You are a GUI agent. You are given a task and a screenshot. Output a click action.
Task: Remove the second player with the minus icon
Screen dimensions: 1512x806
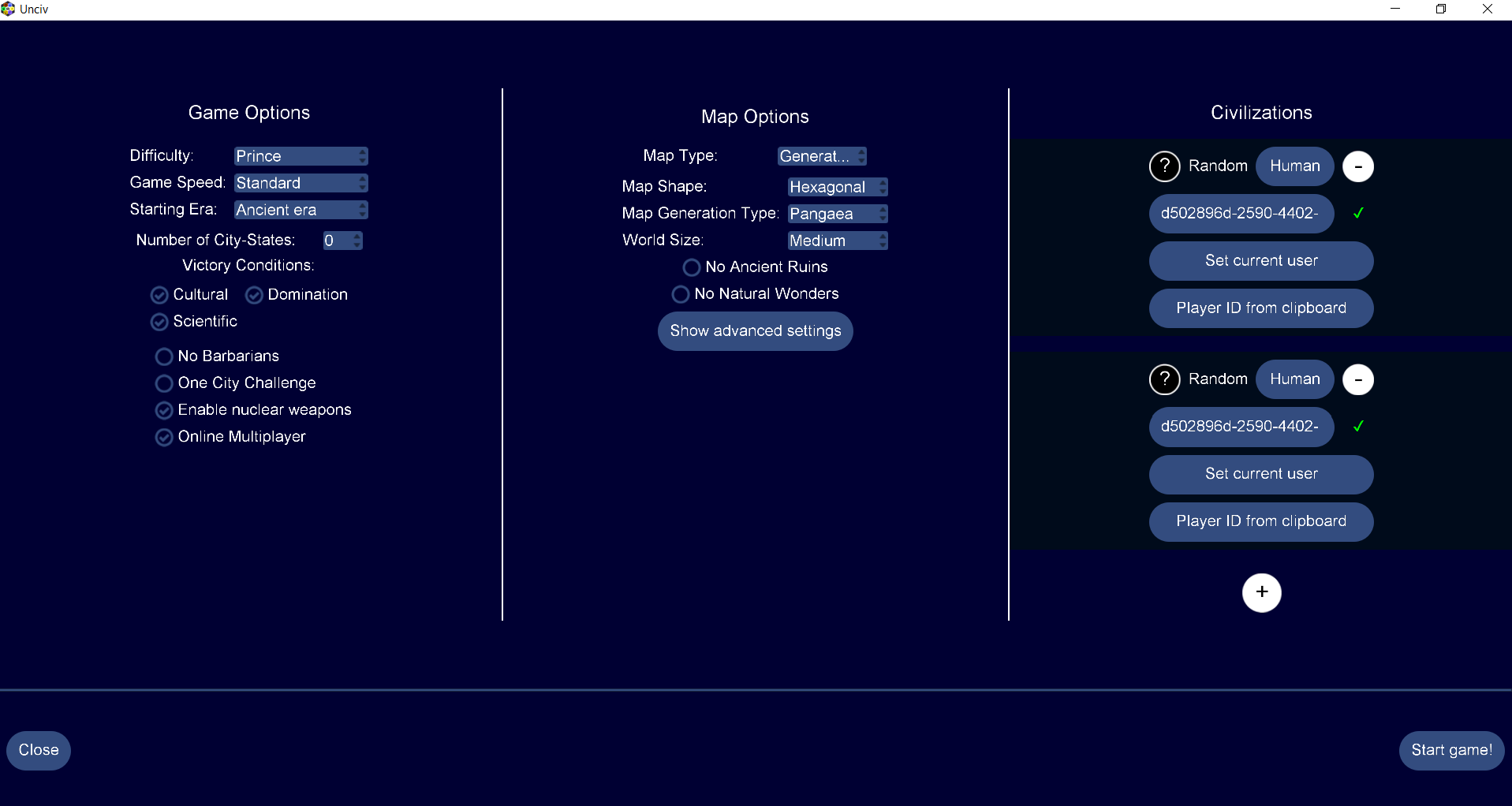click(x=1358, y=379)
